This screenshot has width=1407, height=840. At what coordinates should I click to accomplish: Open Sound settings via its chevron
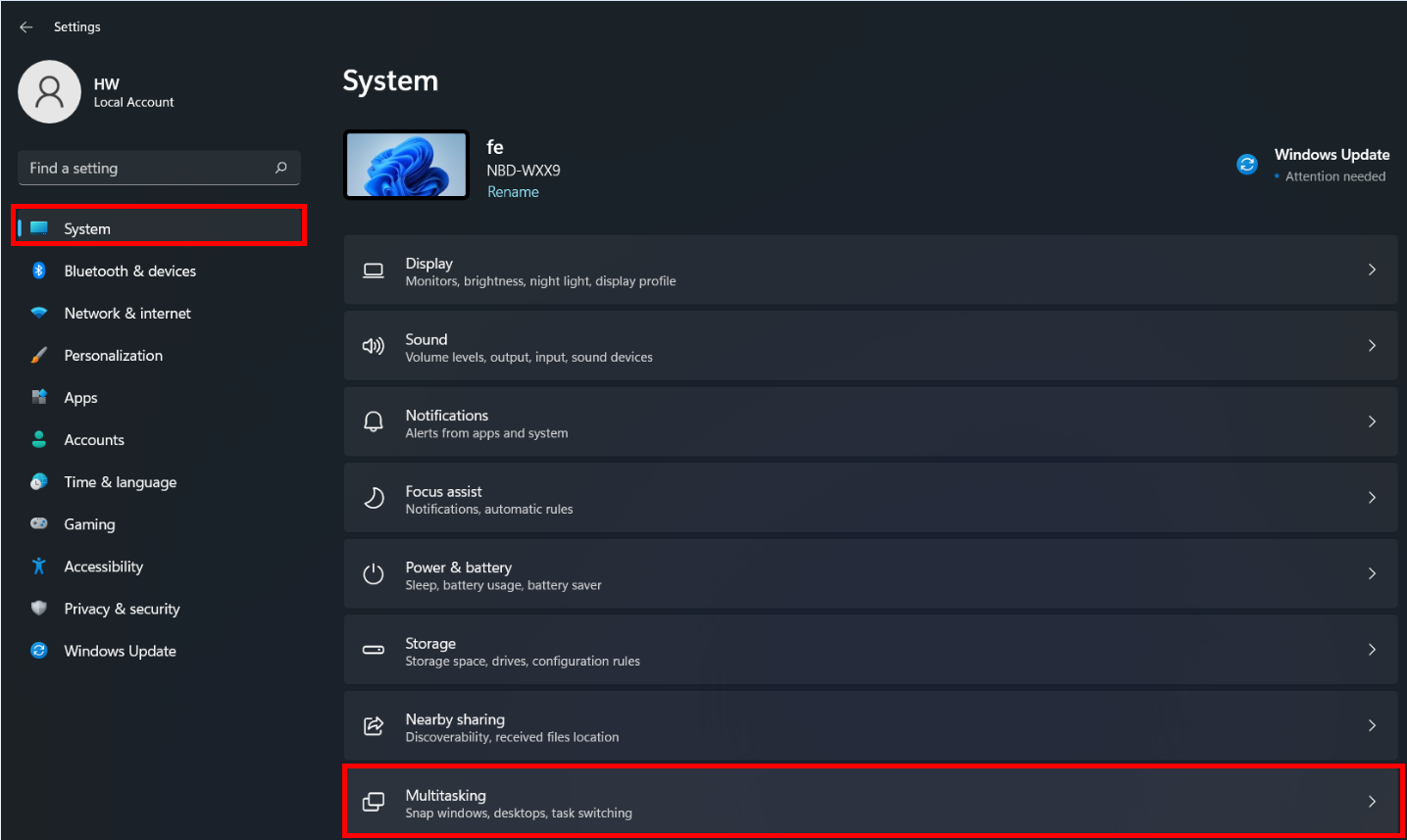(1372, 345)
